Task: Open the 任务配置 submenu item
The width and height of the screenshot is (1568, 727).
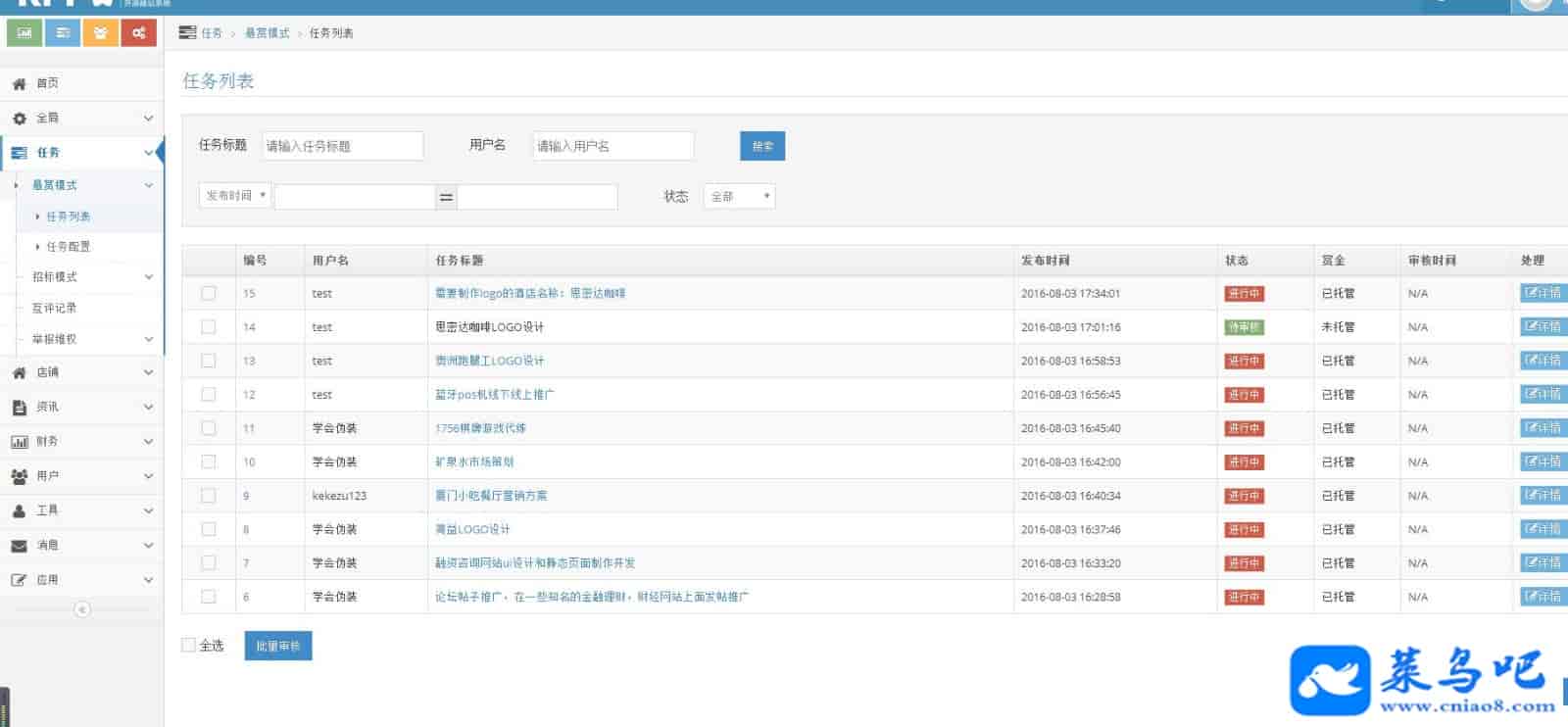Action: click(x=69, y=247)
